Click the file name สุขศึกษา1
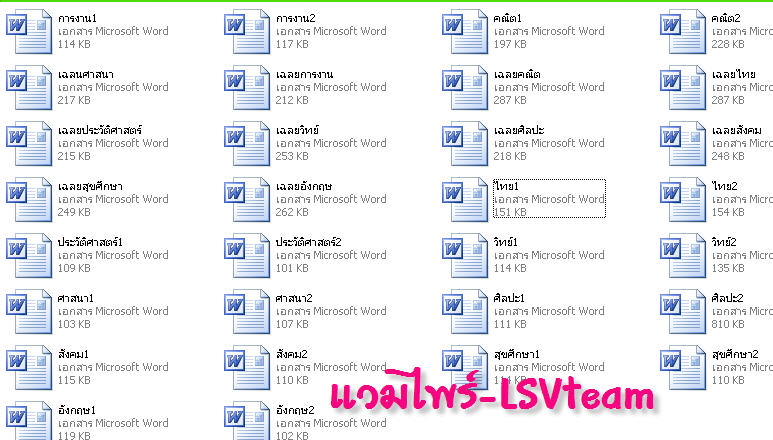 pos(517,353)
